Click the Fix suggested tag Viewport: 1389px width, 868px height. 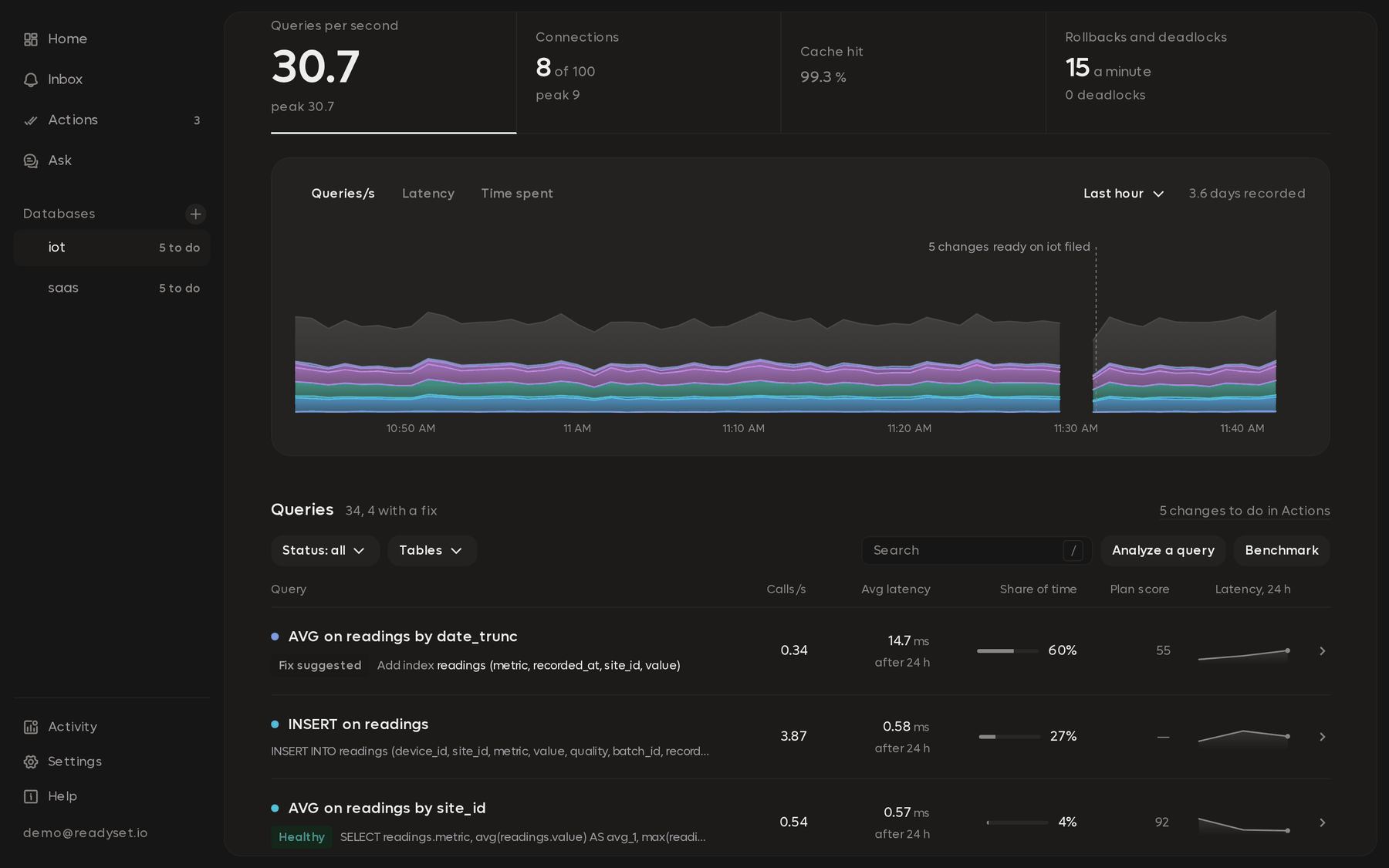(x=319, y=665)
